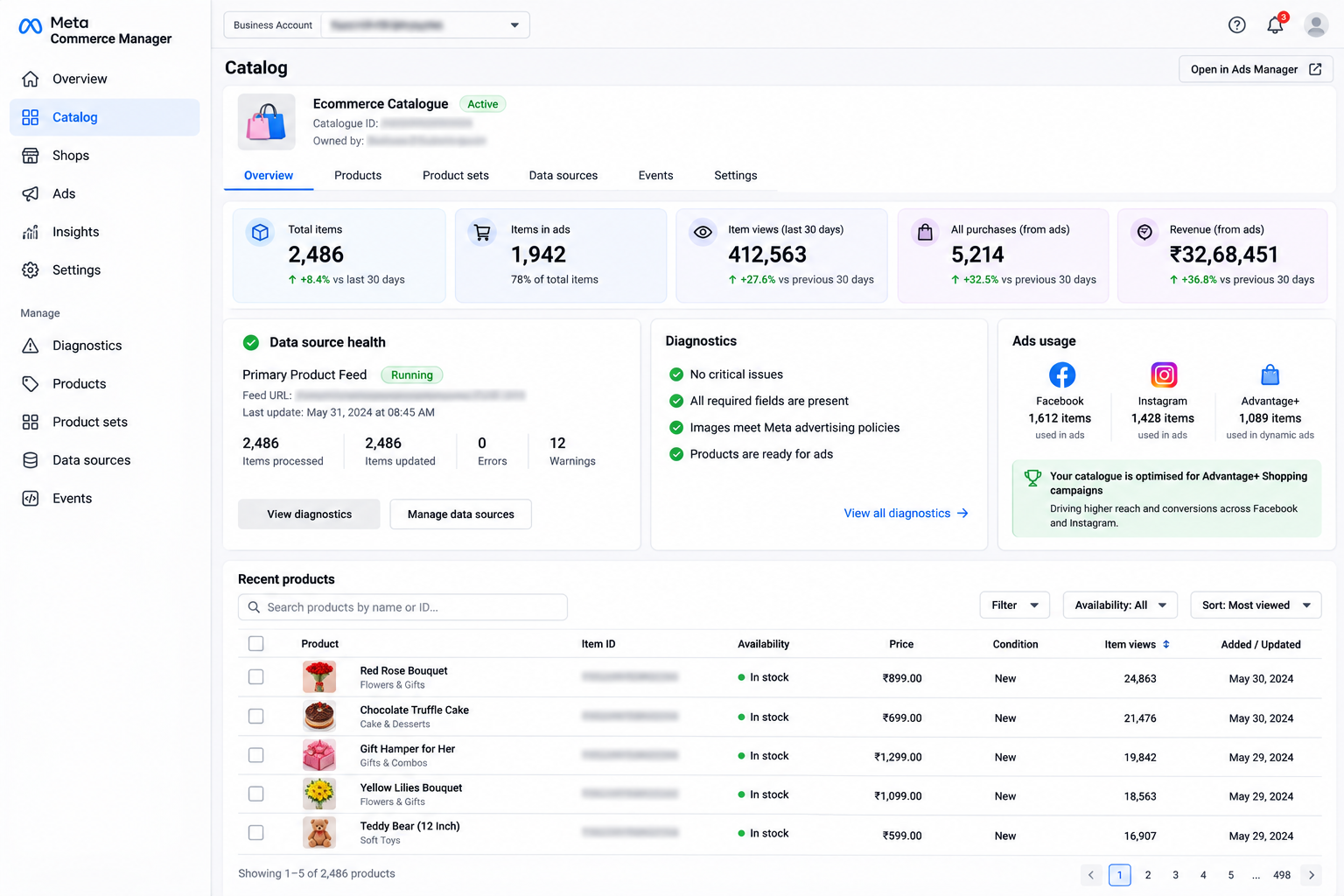Open the Red Rose Bouquet thumbnail
The height and width of the screenshot is (896, 1344).
point(319,677)
